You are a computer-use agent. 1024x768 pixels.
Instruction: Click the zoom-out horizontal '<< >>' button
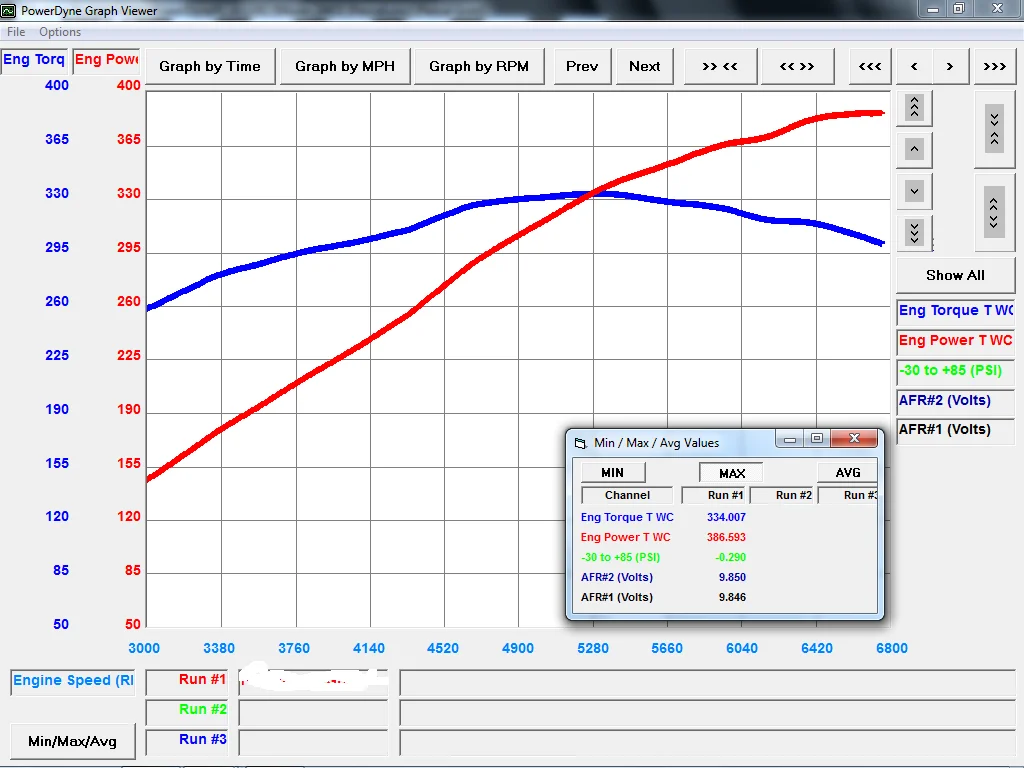point(797,67)
